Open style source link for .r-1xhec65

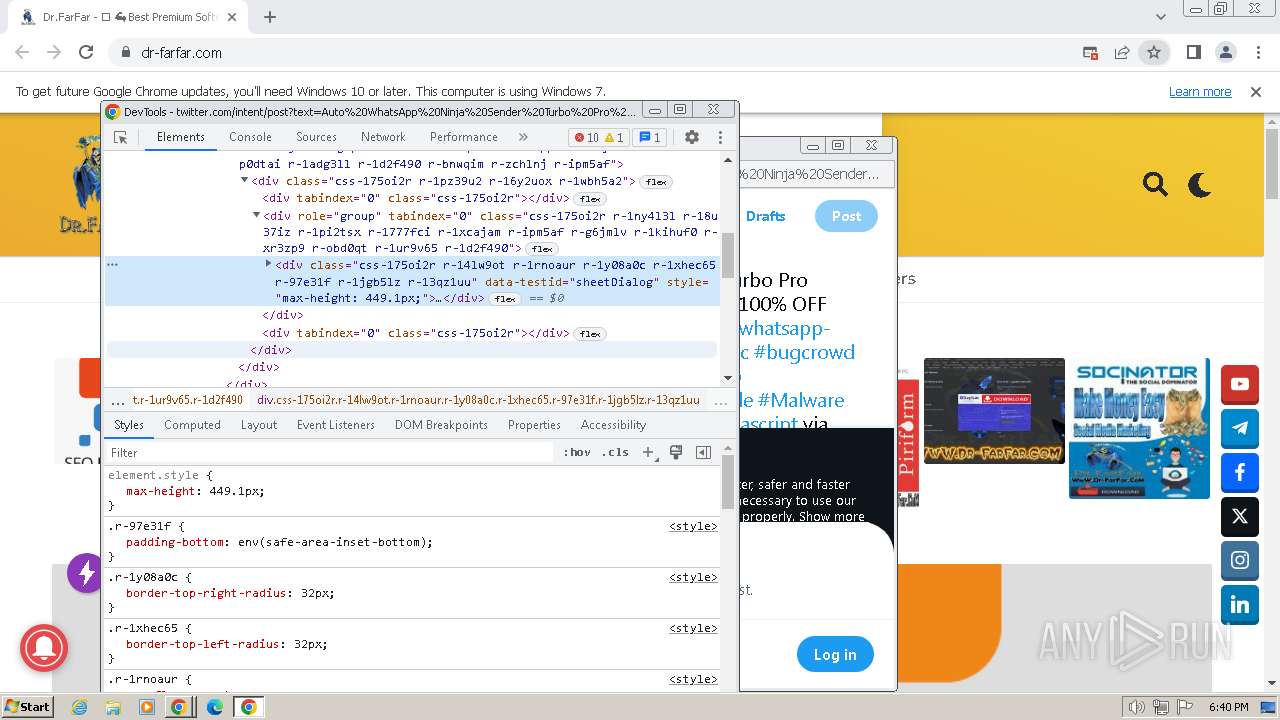693,628
